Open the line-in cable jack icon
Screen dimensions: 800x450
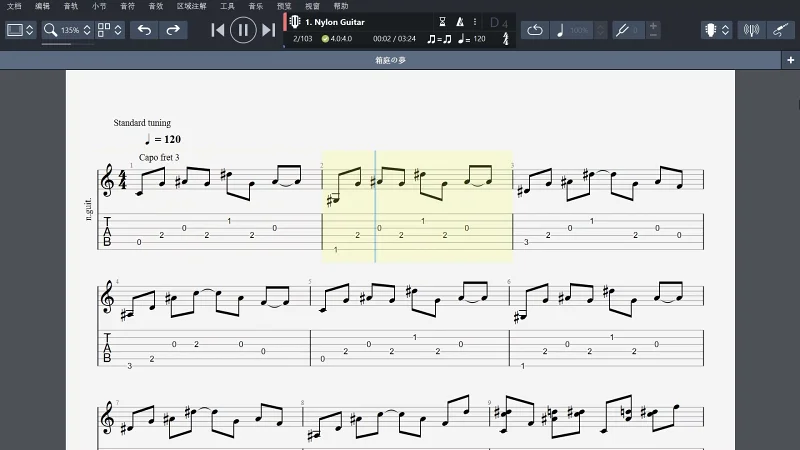(780, 30)
